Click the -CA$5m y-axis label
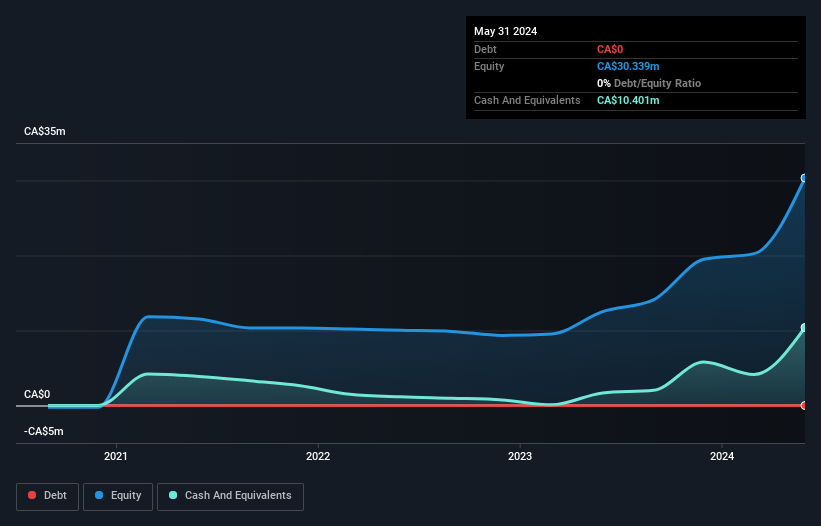Image resolution: width=821 pixels, height=526 pixels. [44, 431]
